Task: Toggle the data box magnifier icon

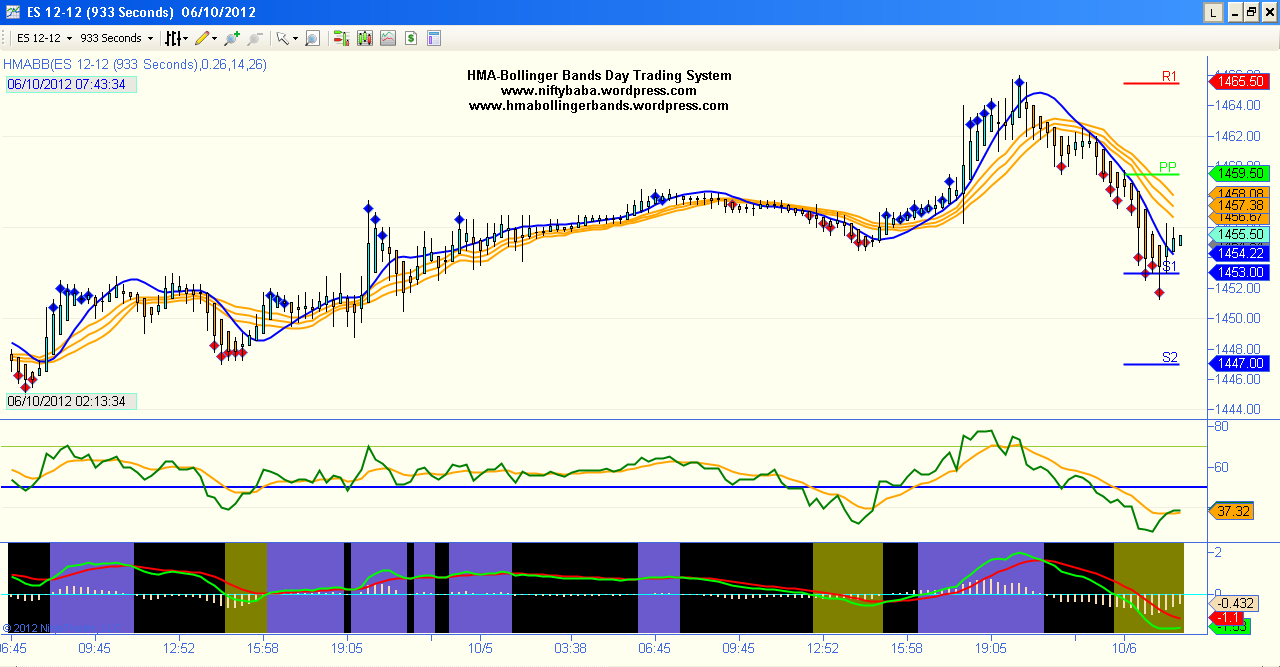Action: coord(312,38)
